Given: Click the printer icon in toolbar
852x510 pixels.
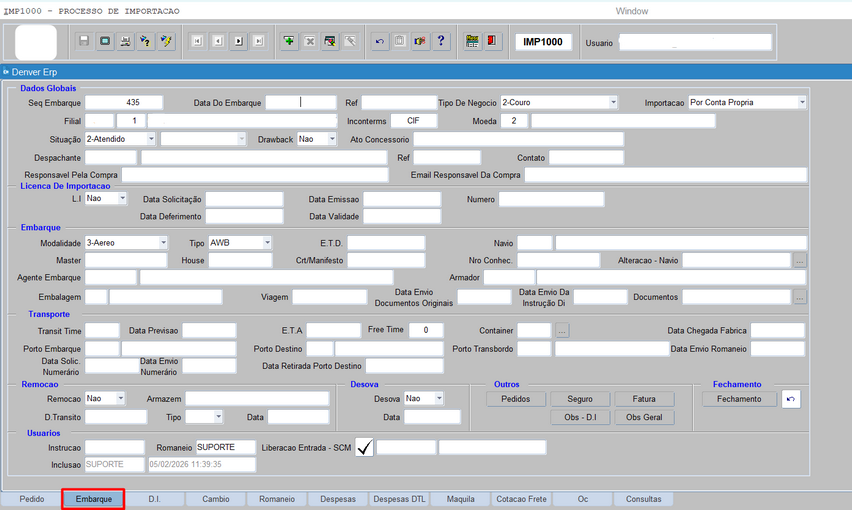Looking at the screenshot, I should [125, 41].
